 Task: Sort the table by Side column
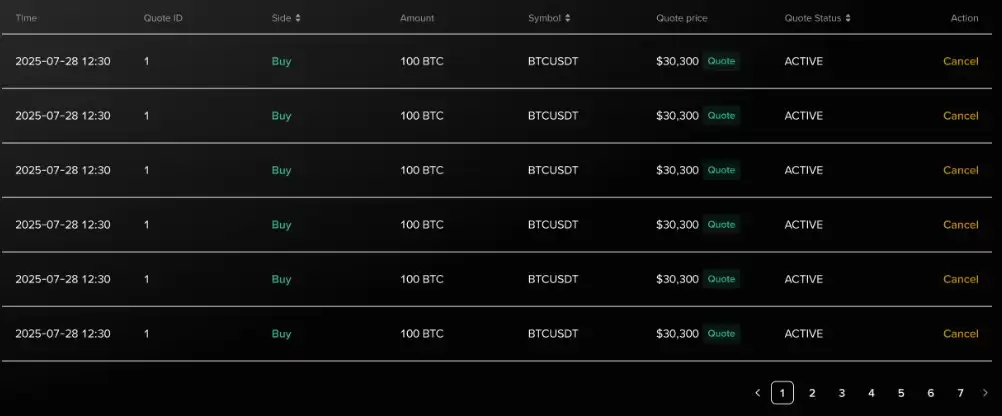(286, 18)
